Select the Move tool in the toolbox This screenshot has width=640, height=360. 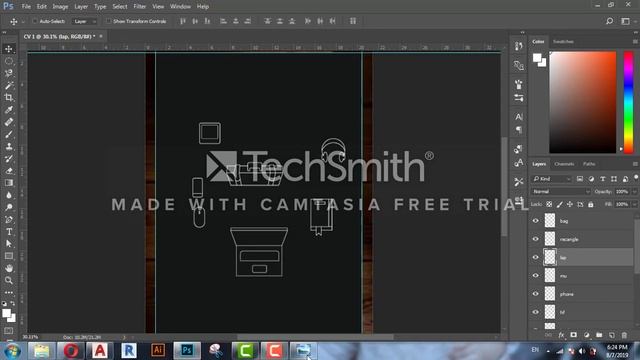pyautogui.click(x=9, y=49)
